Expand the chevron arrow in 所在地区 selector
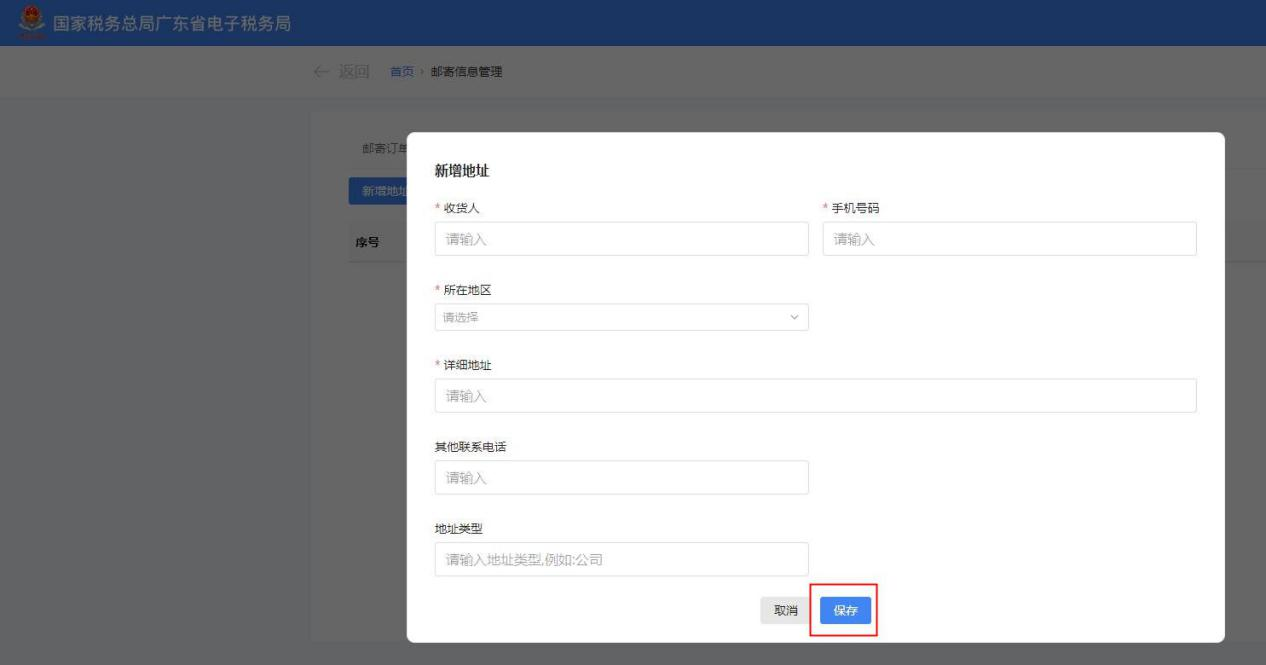This screenshot has height=665, width=1266. (x=795, y=318)
